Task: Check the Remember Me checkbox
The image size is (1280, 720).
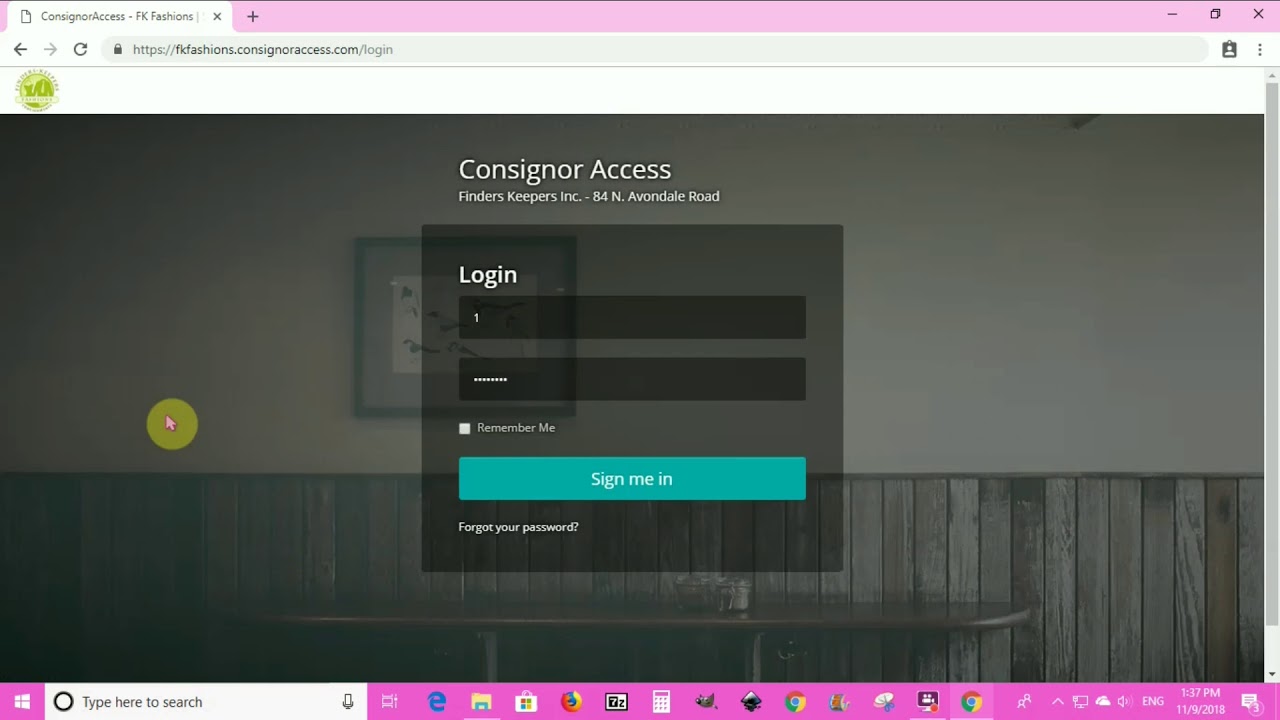Action: 464,428
